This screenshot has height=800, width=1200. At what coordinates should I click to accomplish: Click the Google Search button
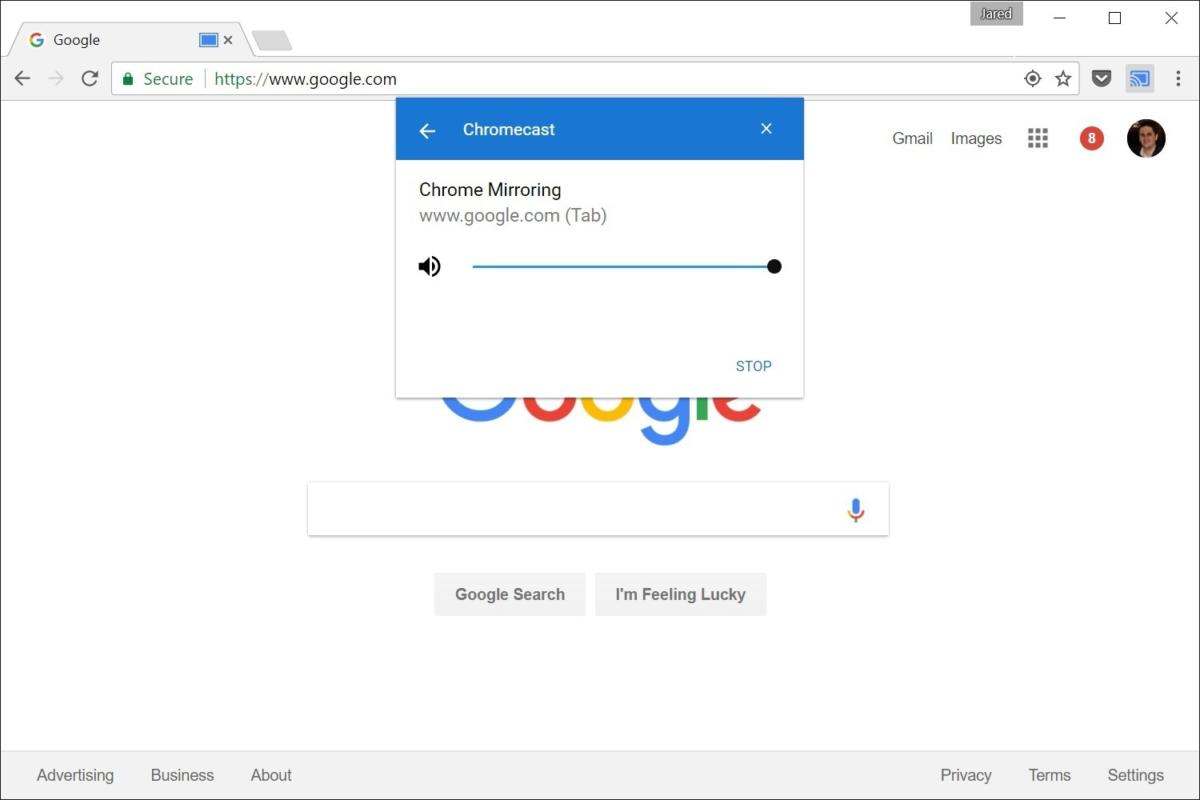510,594
